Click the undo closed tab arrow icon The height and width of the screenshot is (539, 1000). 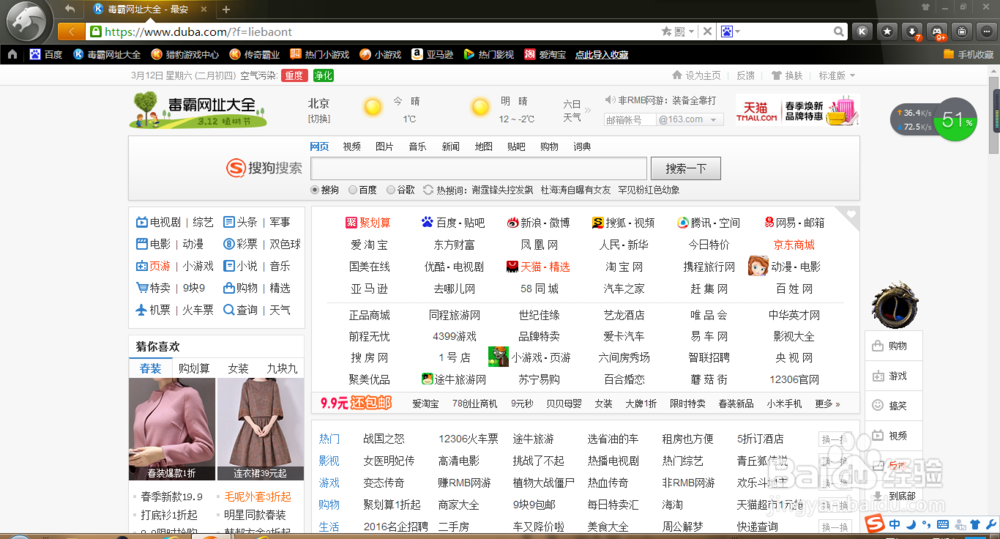tap(70, 9)
